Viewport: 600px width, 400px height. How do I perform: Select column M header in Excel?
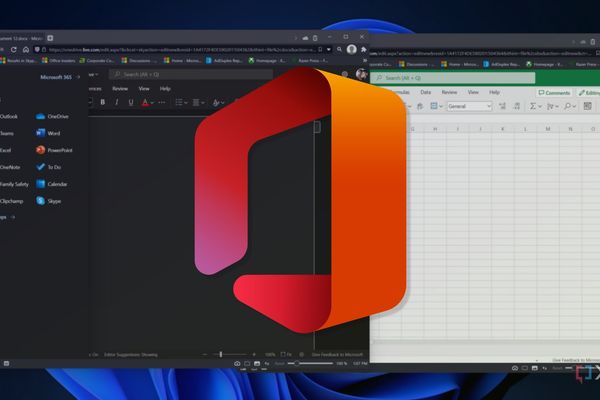(548, 129)
